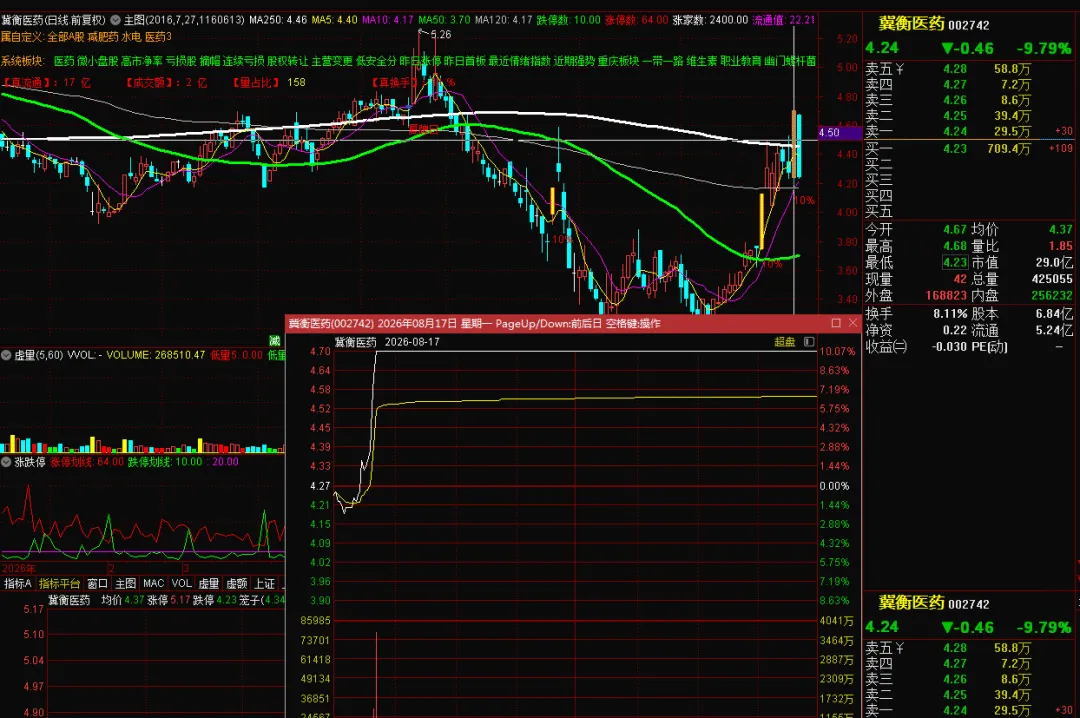Screen dimensions: 1080x718
Task: Open the 低安全分 system sector
Action: (x=376, y=61)
